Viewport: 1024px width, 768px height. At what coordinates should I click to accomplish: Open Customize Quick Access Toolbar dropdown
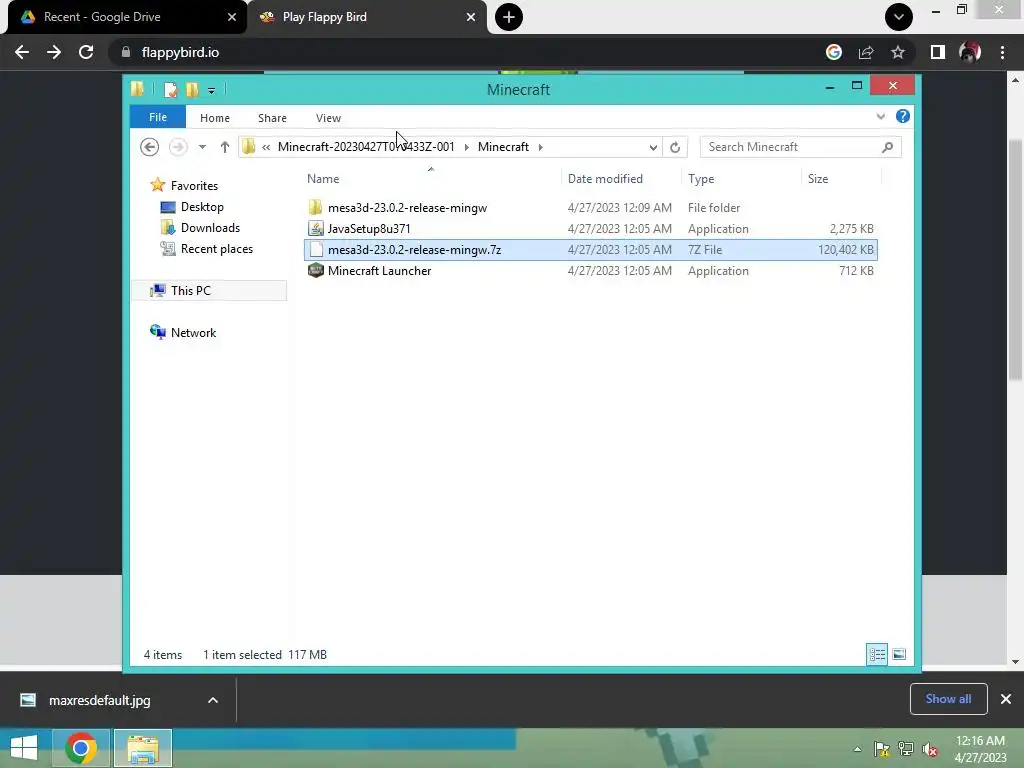(211, 91)
